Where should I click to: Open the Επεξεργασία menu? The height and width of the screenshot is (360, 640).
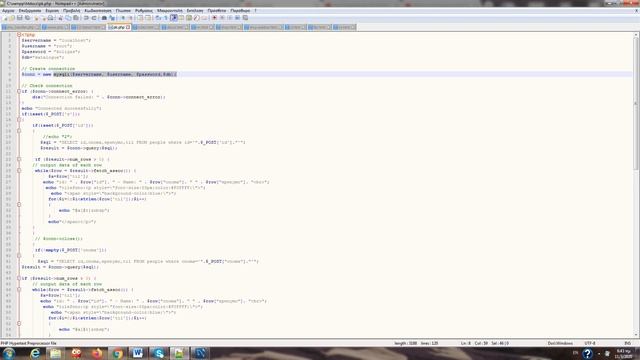30,11
